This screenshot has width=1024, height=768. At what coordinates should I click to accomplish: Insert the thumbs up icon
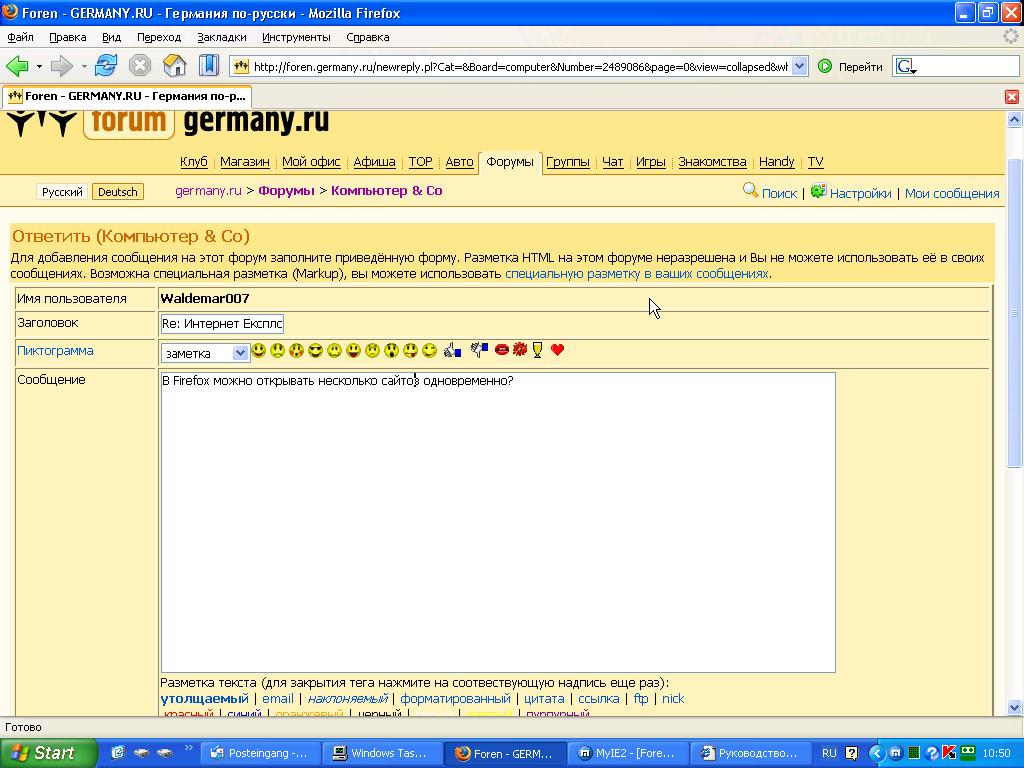click(x=452, y=351)
